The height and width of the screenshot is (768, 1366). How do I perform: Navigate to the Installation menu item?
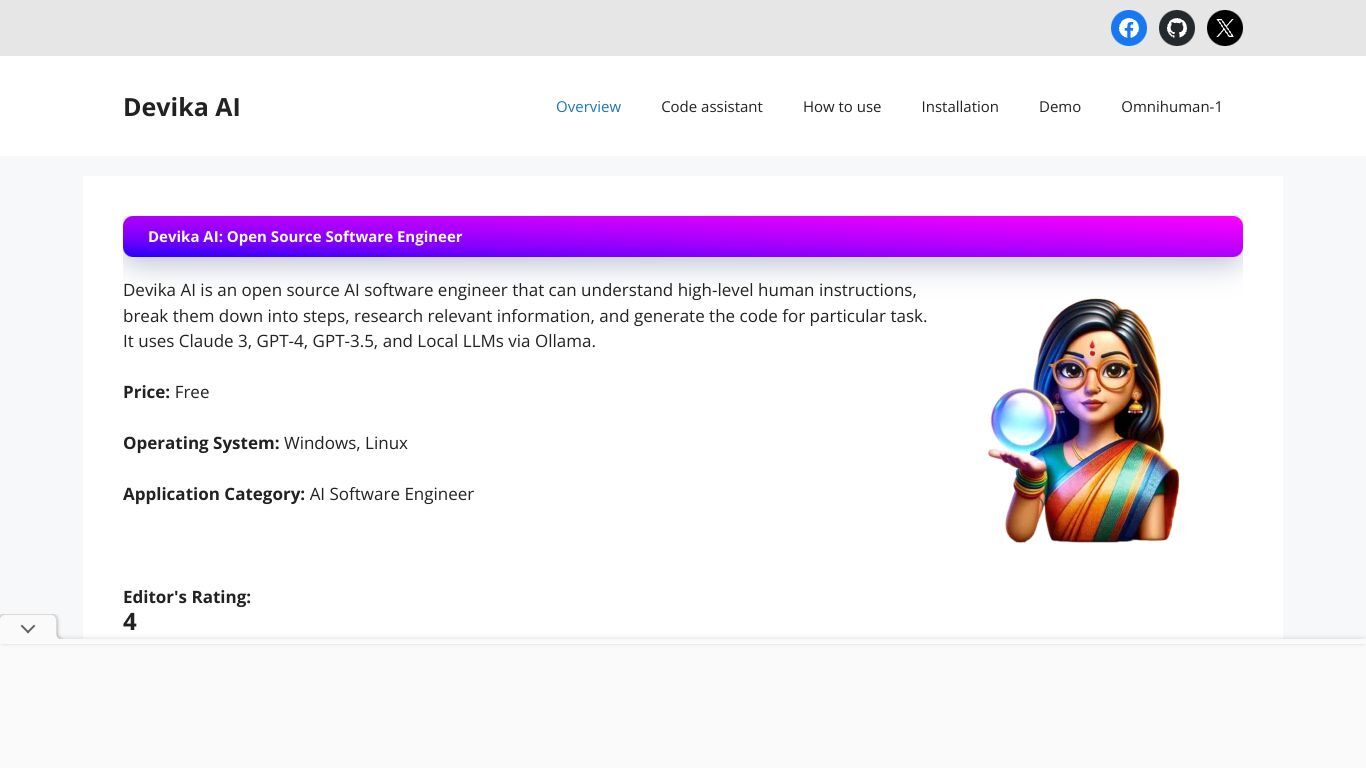click(x=960, y=107)
